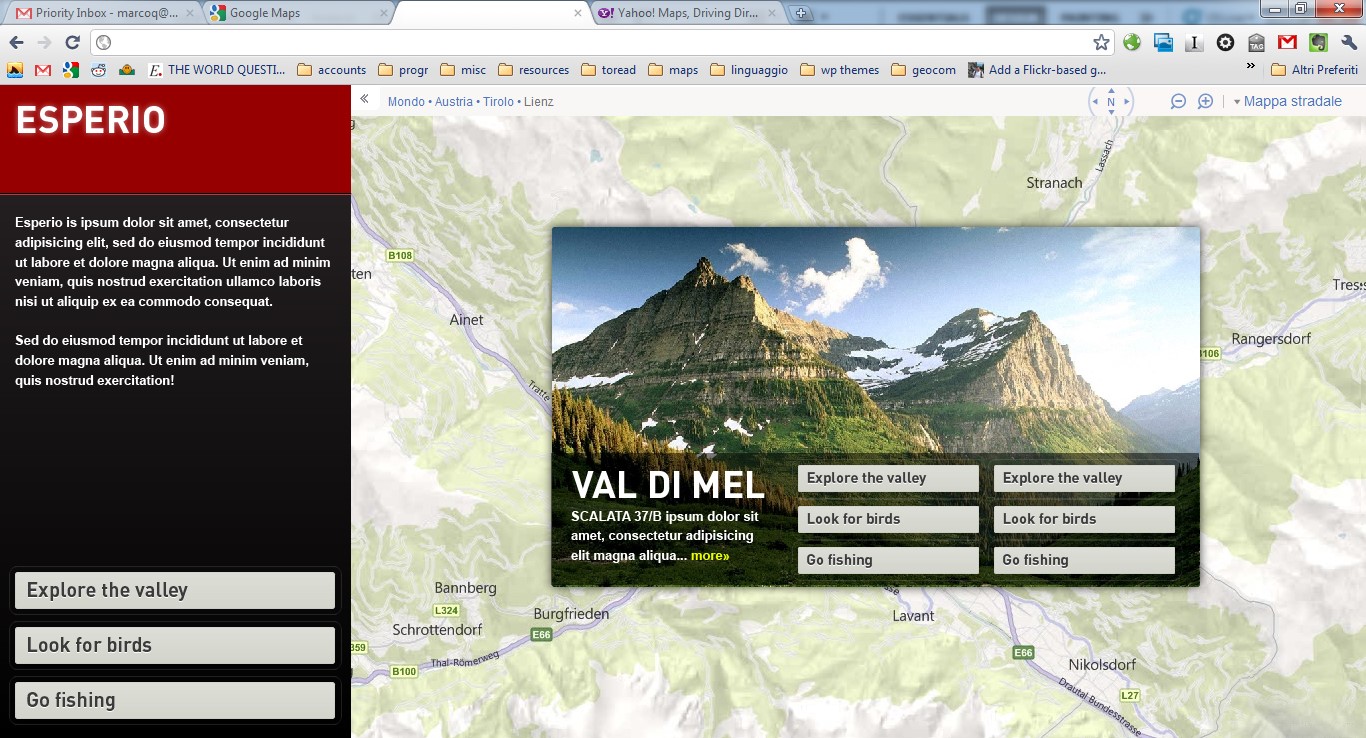Open the Gmail bookmark icon in the bookmarks bar
The height and width of the screenshot is (738, 1366).
[x=42, y=70]
